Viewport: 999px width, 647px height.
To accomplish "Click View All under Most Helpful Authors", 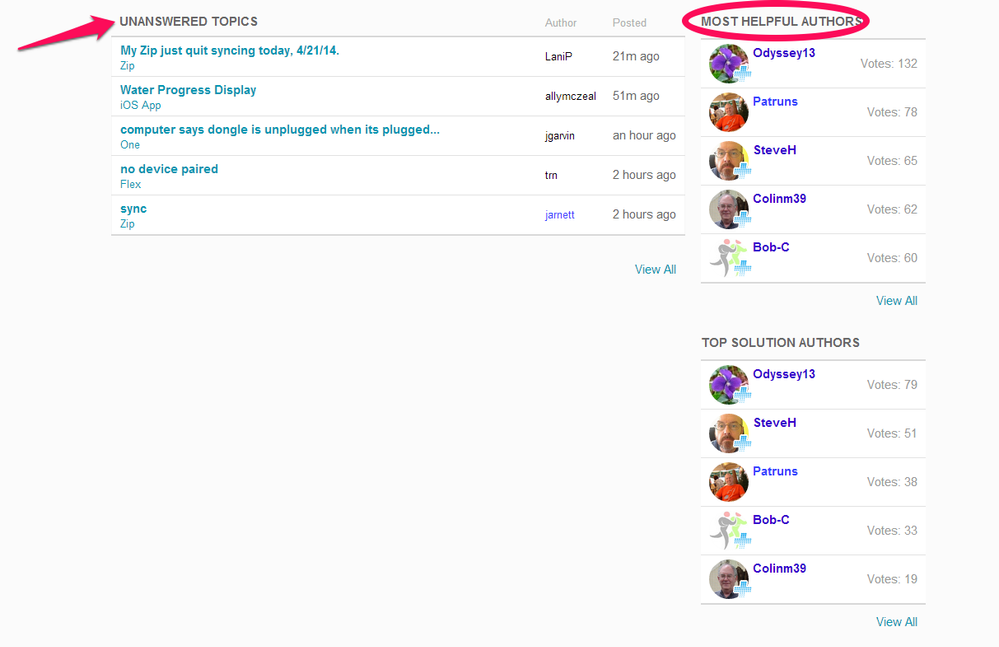I will point(896,301).
